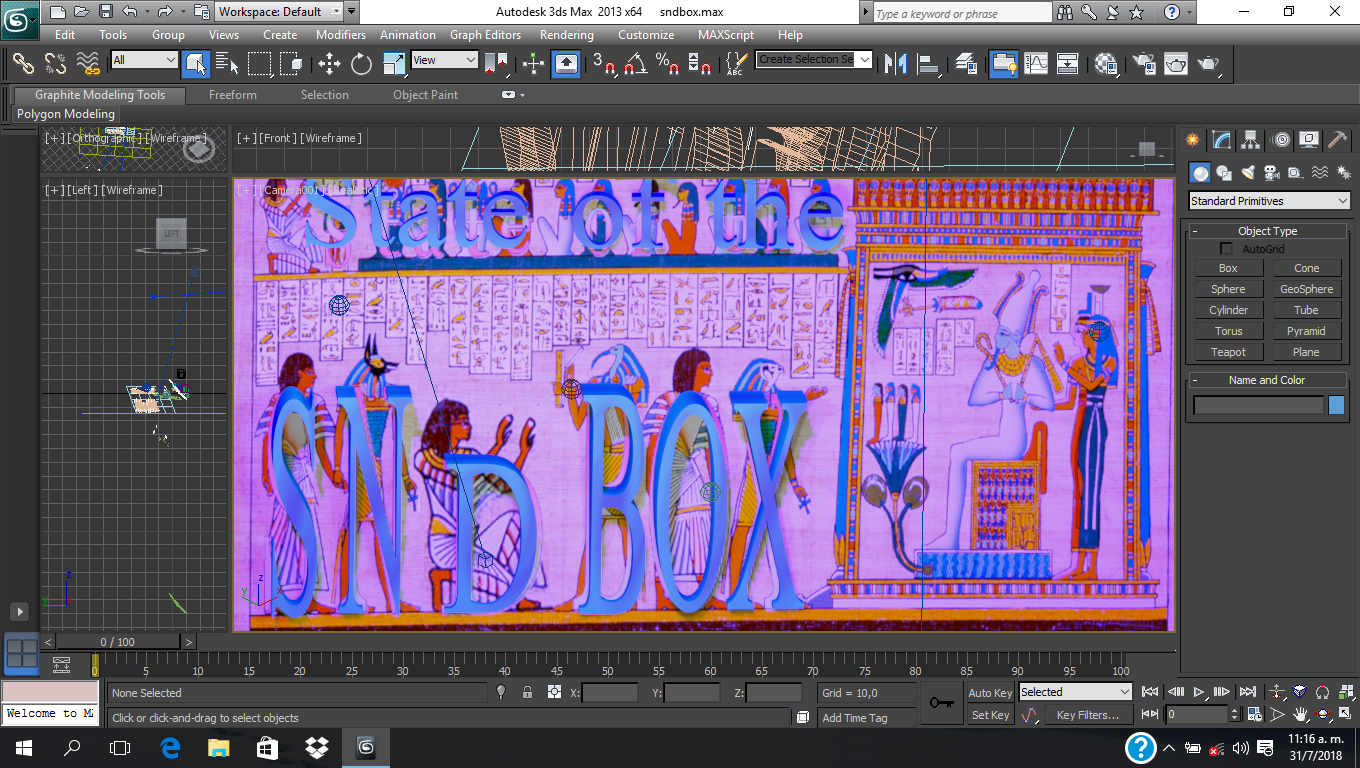Viewport: 1360px width, 768px height.
Task: Choose the Bind to Space Warp tool
Action: [89, 63]
